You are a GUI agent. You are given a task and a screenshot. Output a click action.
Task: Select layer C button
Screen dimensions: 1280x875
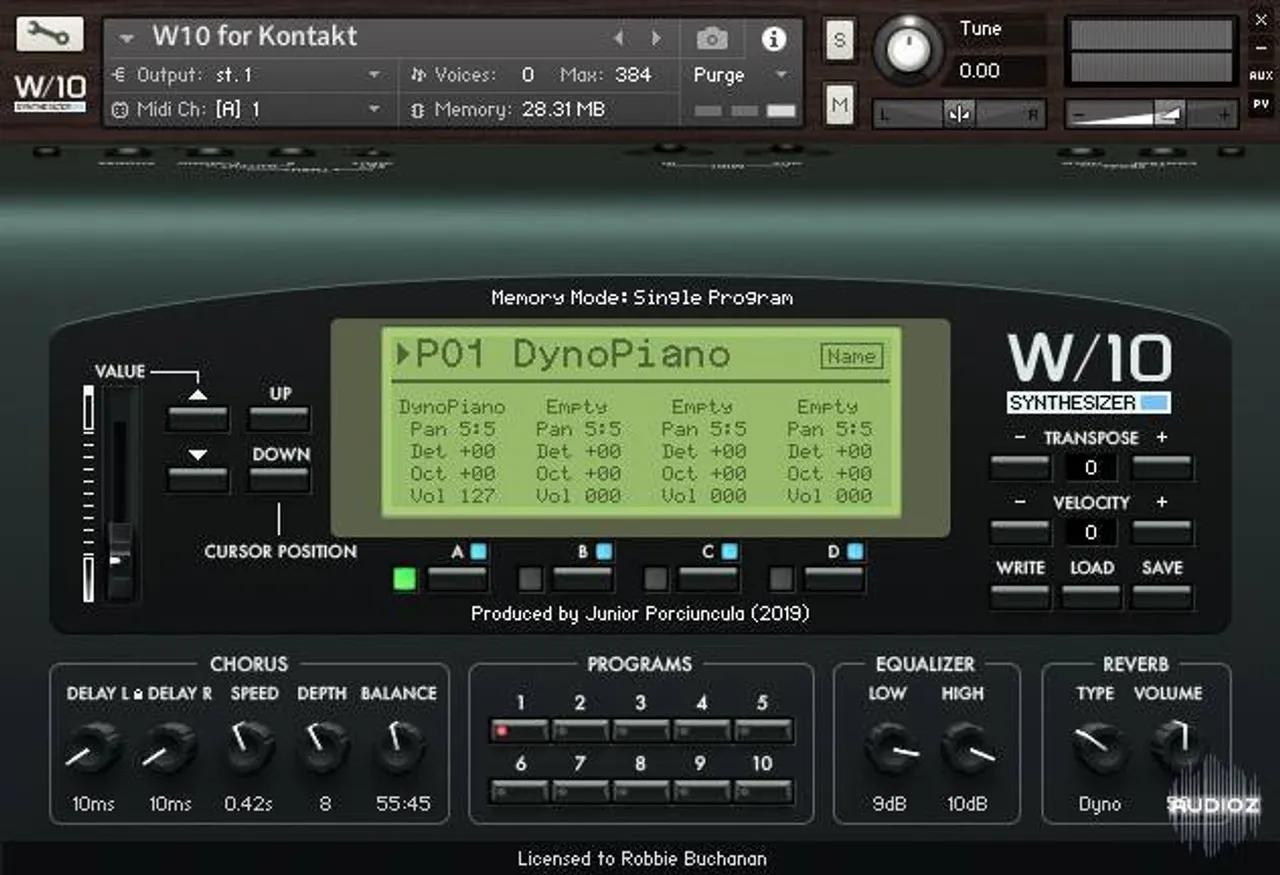709,578
